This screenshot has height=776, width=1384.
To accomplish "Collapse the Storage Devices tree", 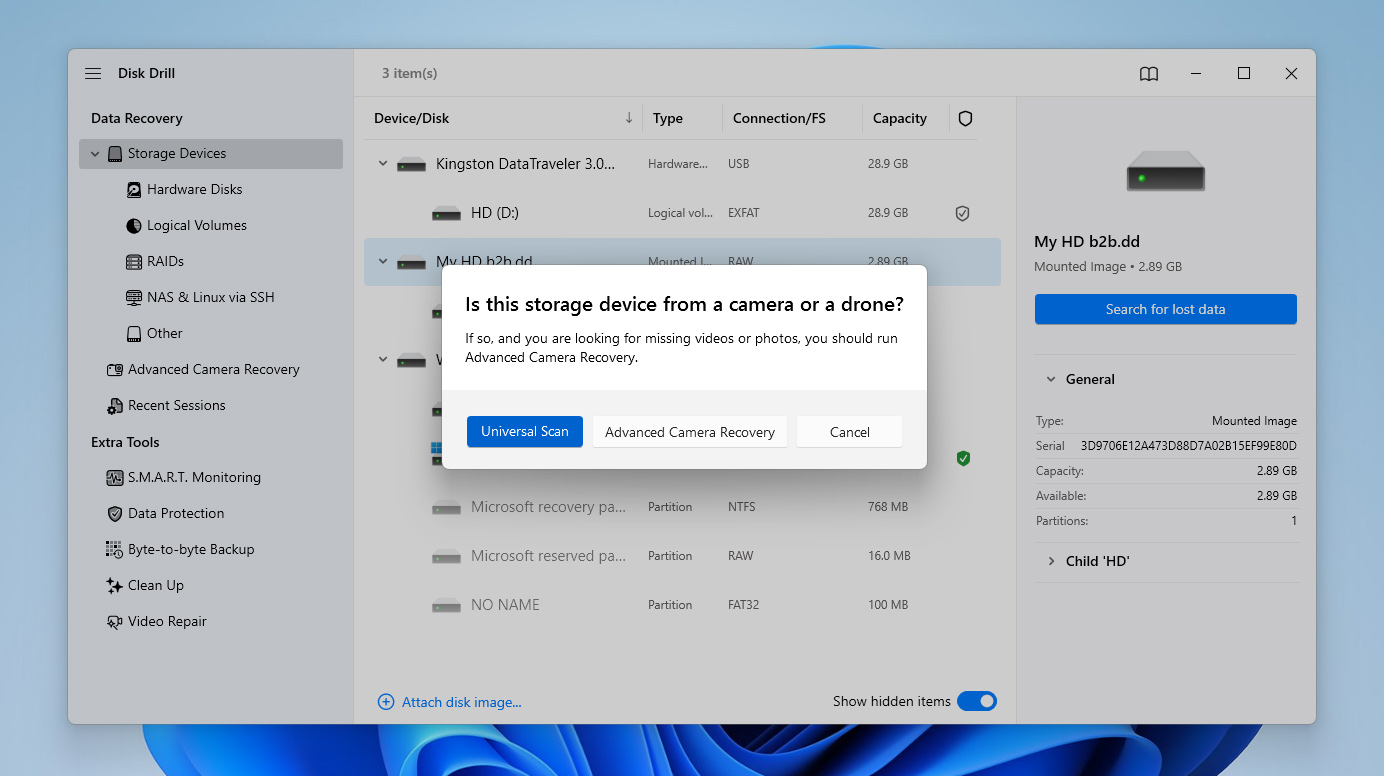I will coord(95,154).
